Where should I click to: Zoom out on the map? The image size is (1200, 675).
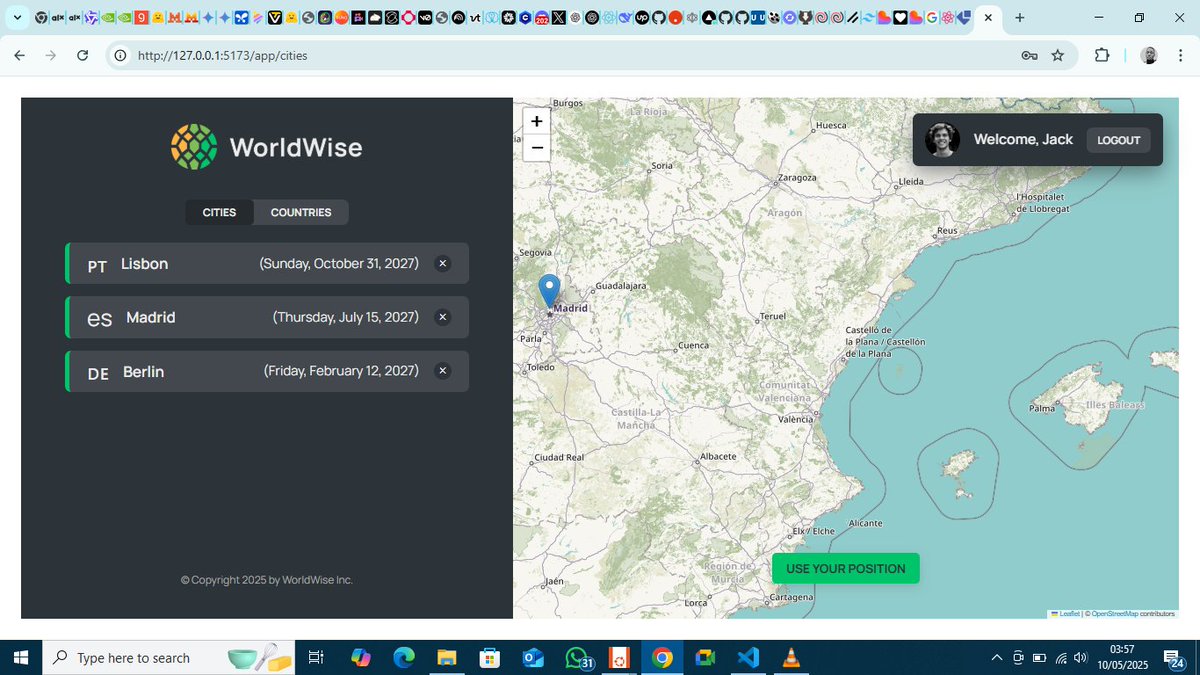click(537, 148)
